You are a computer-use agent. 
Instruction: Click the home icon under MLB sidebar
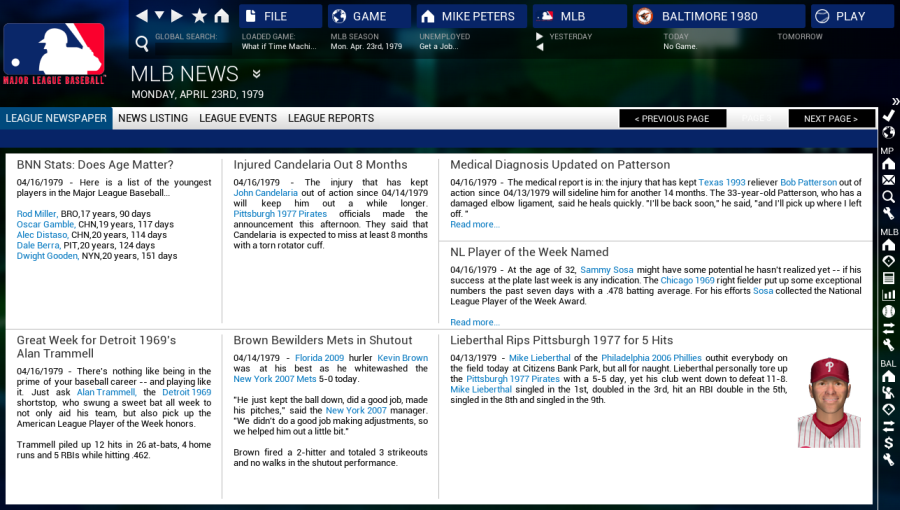[x=888, y=246]
